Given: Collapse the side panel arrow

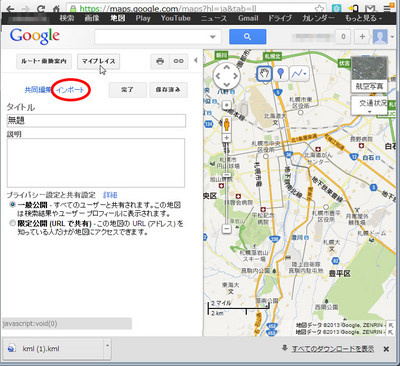Looking at the screenshot, I should (196, 60).
